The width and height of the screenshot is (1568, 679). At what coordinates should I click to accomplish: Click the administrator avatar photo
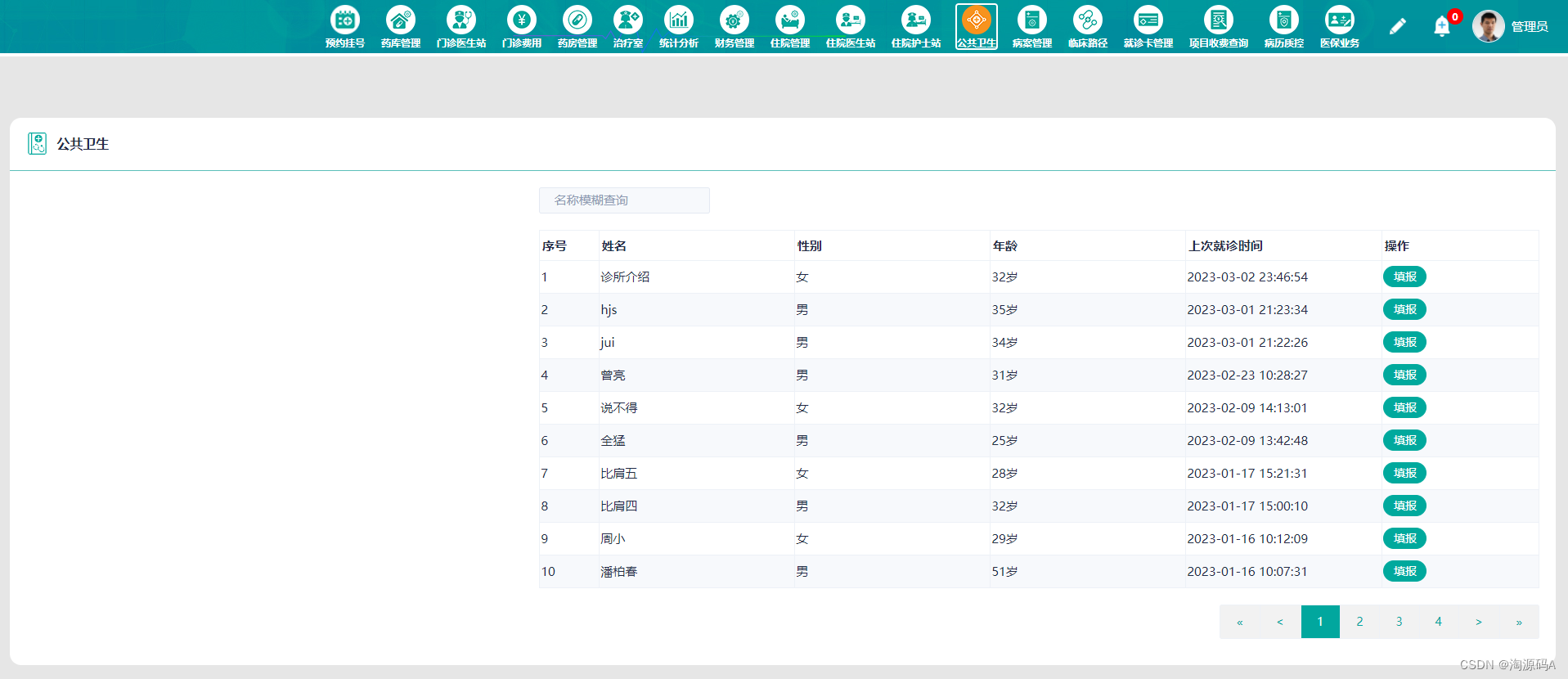[1489, 26]
